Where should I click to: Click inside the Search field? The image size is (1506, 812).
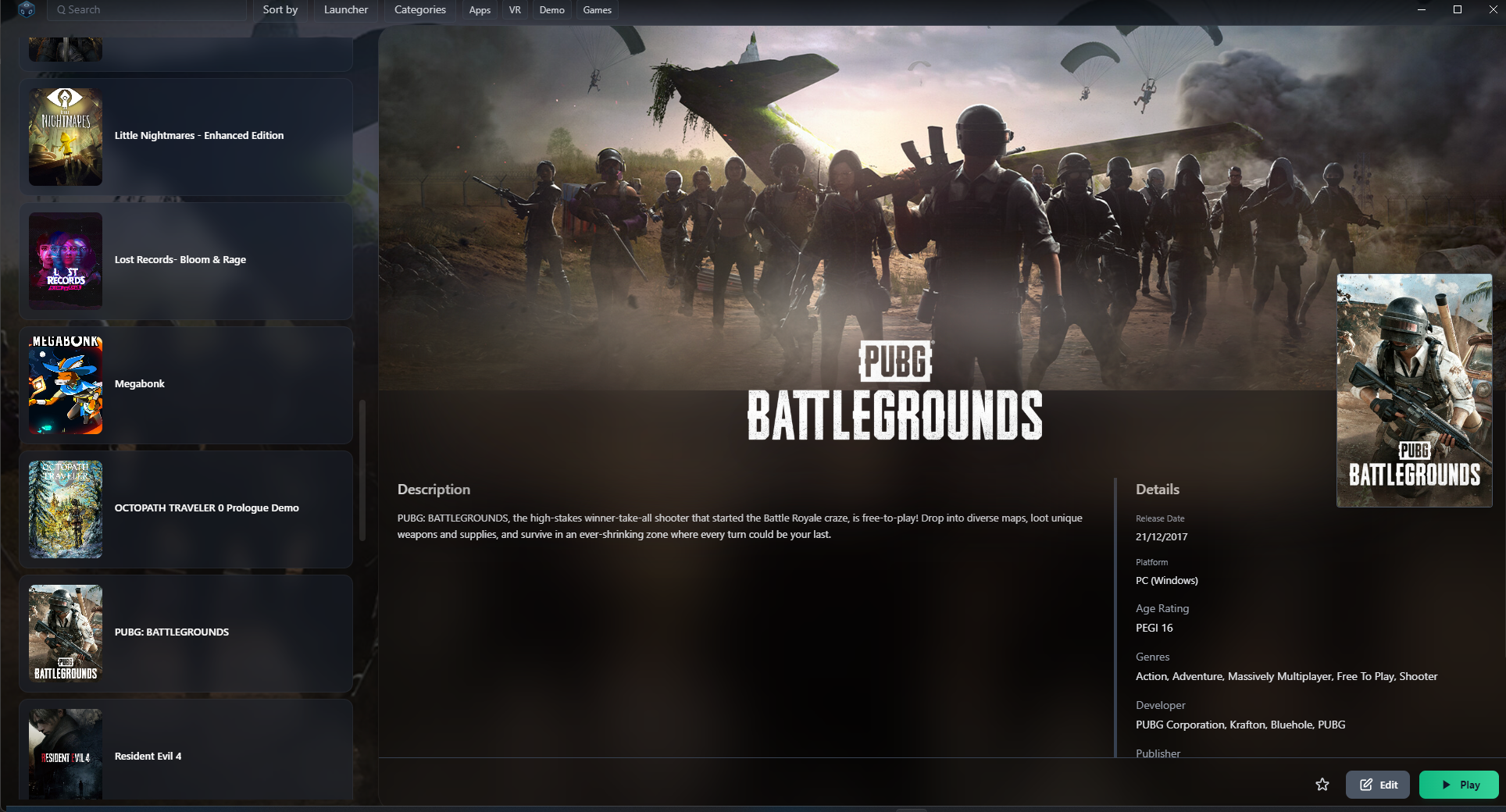pyautogui.click(x=148, y=10)
